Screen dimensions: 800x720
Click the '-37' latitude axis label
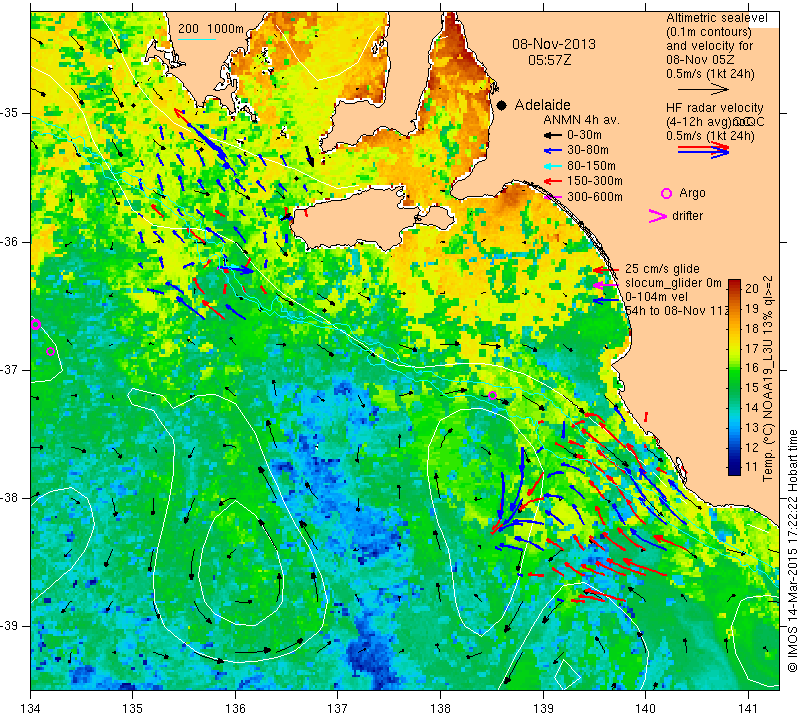[x=10, y=369]
